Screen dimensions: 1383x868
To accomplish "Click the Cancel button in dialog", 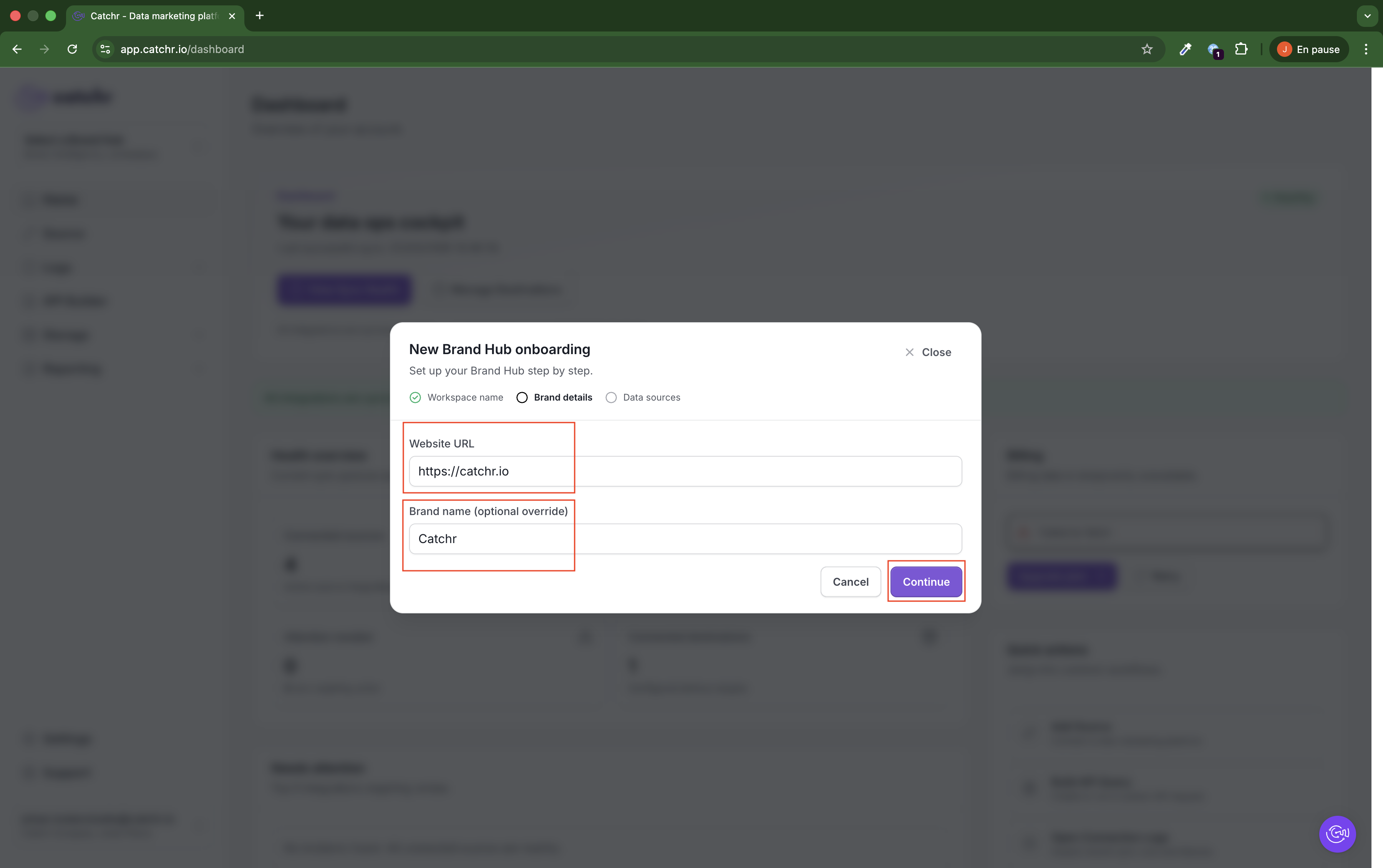I will tap(850, 581).
